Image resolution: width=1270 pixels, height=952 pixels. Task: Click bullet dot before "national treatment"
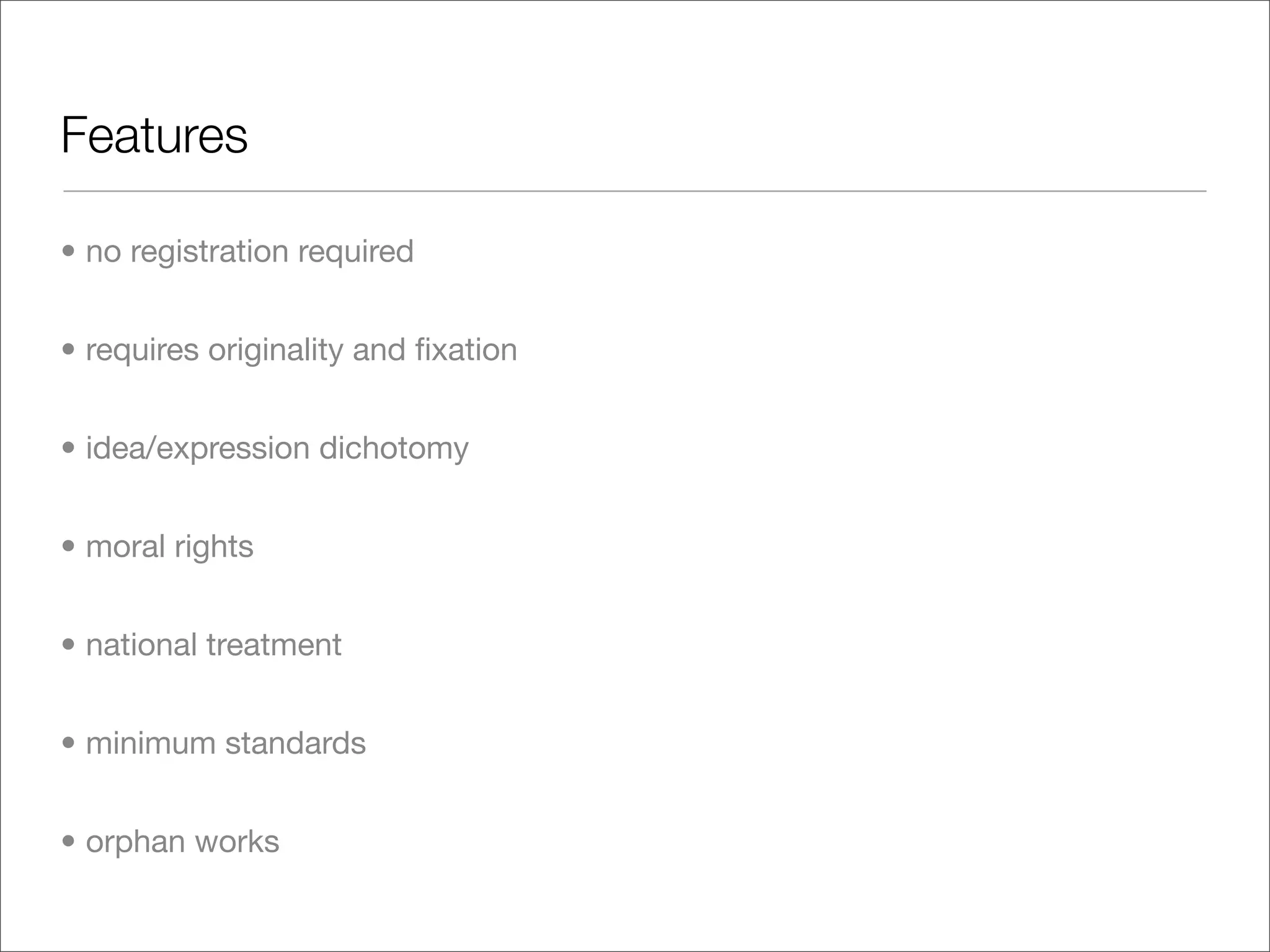[x=69, y=645]
